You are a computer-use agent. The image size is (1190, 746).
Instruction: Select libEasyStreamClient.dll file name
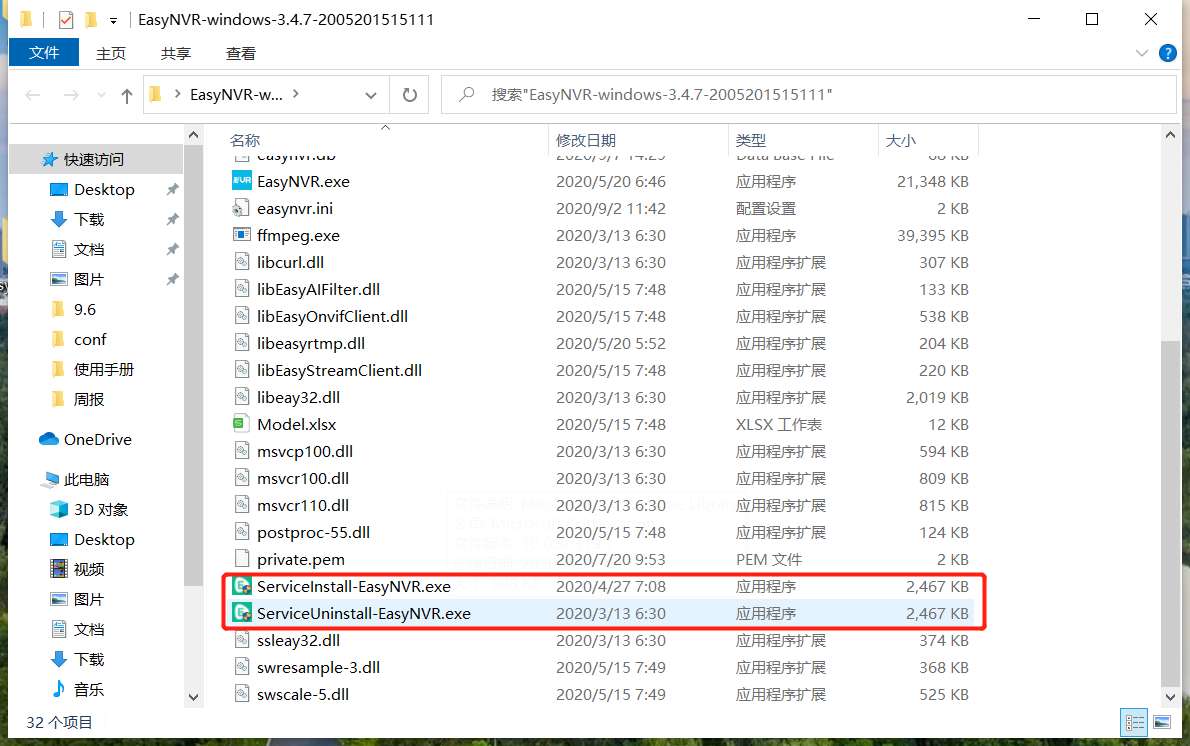coord(339,370)
